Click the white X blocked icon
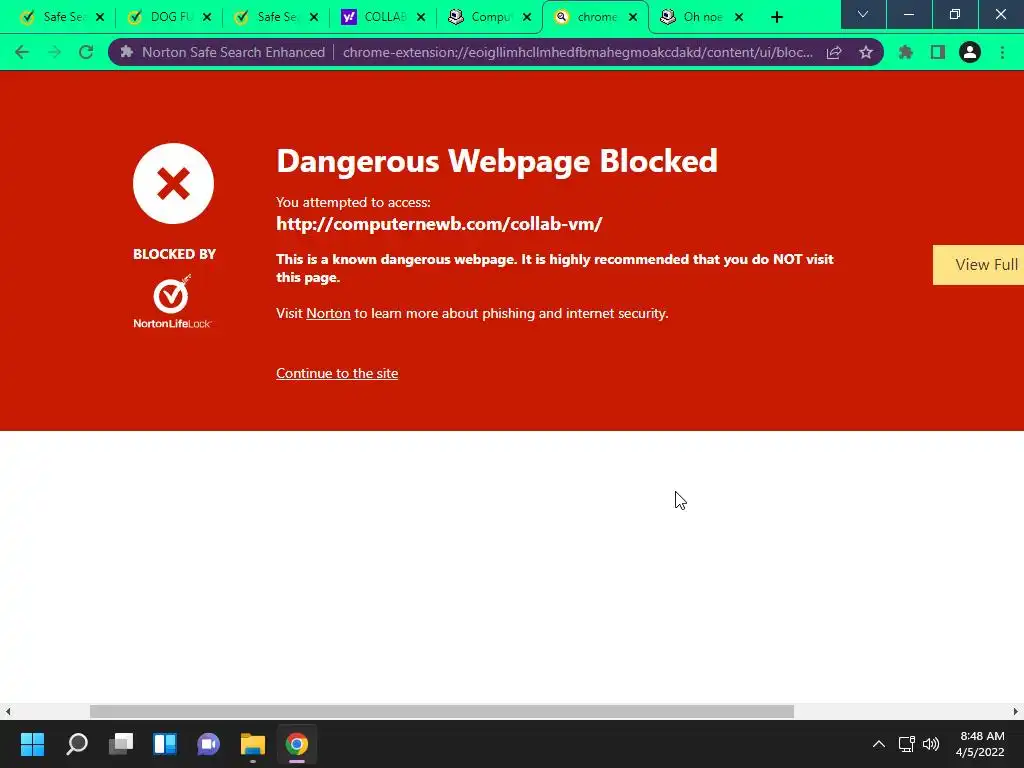 point(173,184)
